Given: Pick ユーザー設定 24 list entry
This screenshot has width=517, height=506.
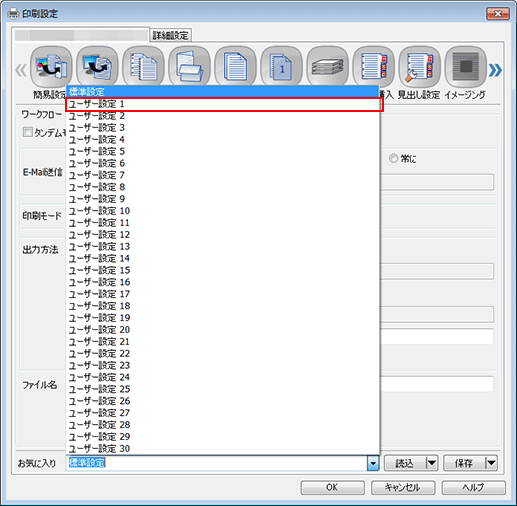Looking at the screenshot, I should (222, 377).
